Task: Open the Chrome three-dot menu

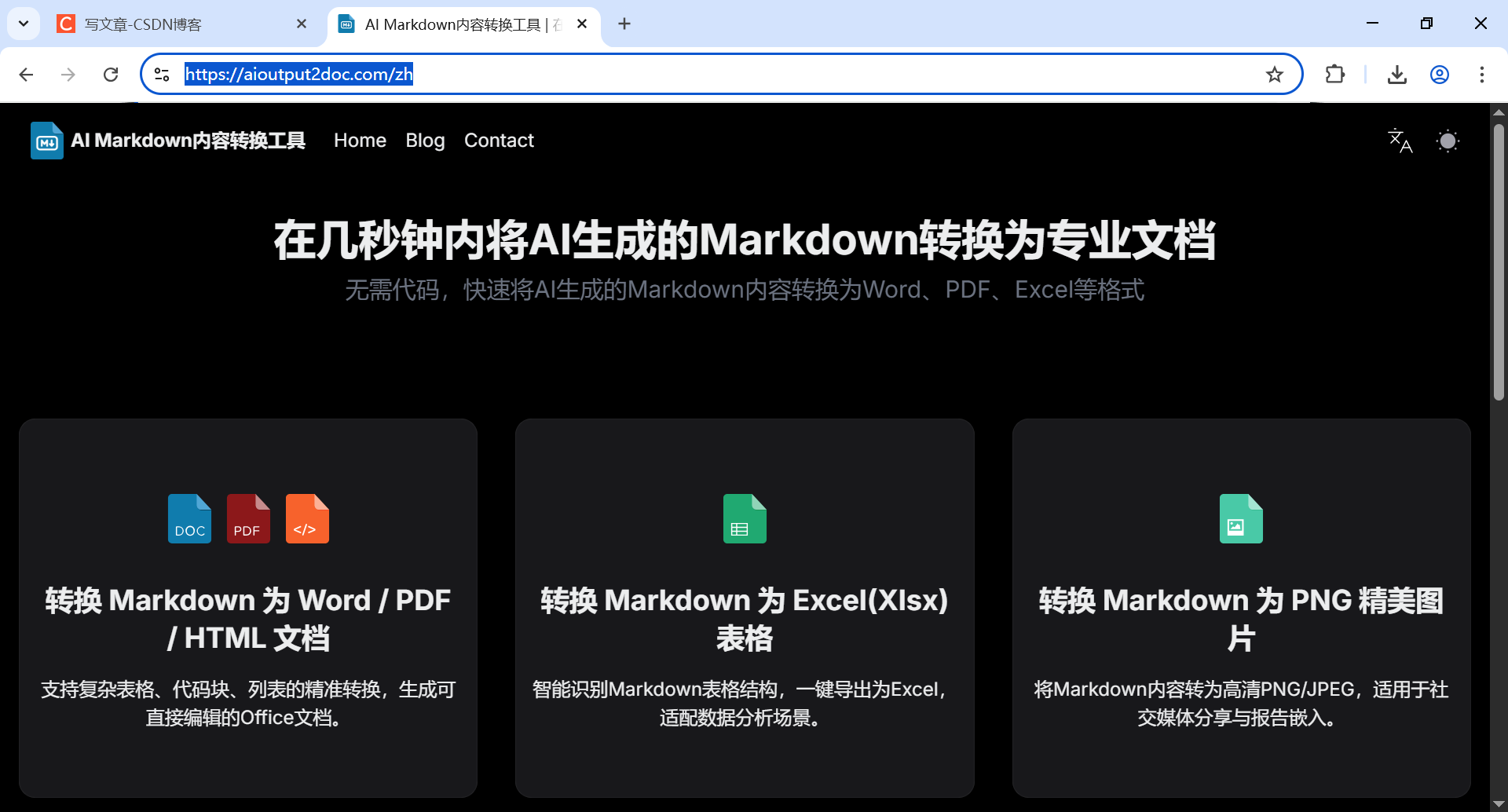Action: click(x=1481, y=75)
